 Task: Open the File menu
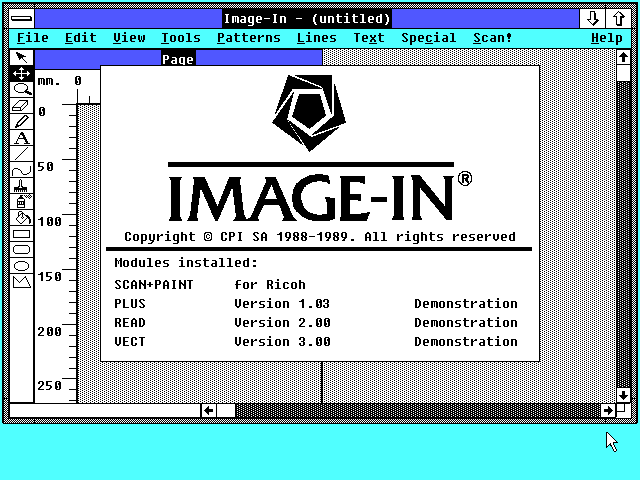click(33, 38)
